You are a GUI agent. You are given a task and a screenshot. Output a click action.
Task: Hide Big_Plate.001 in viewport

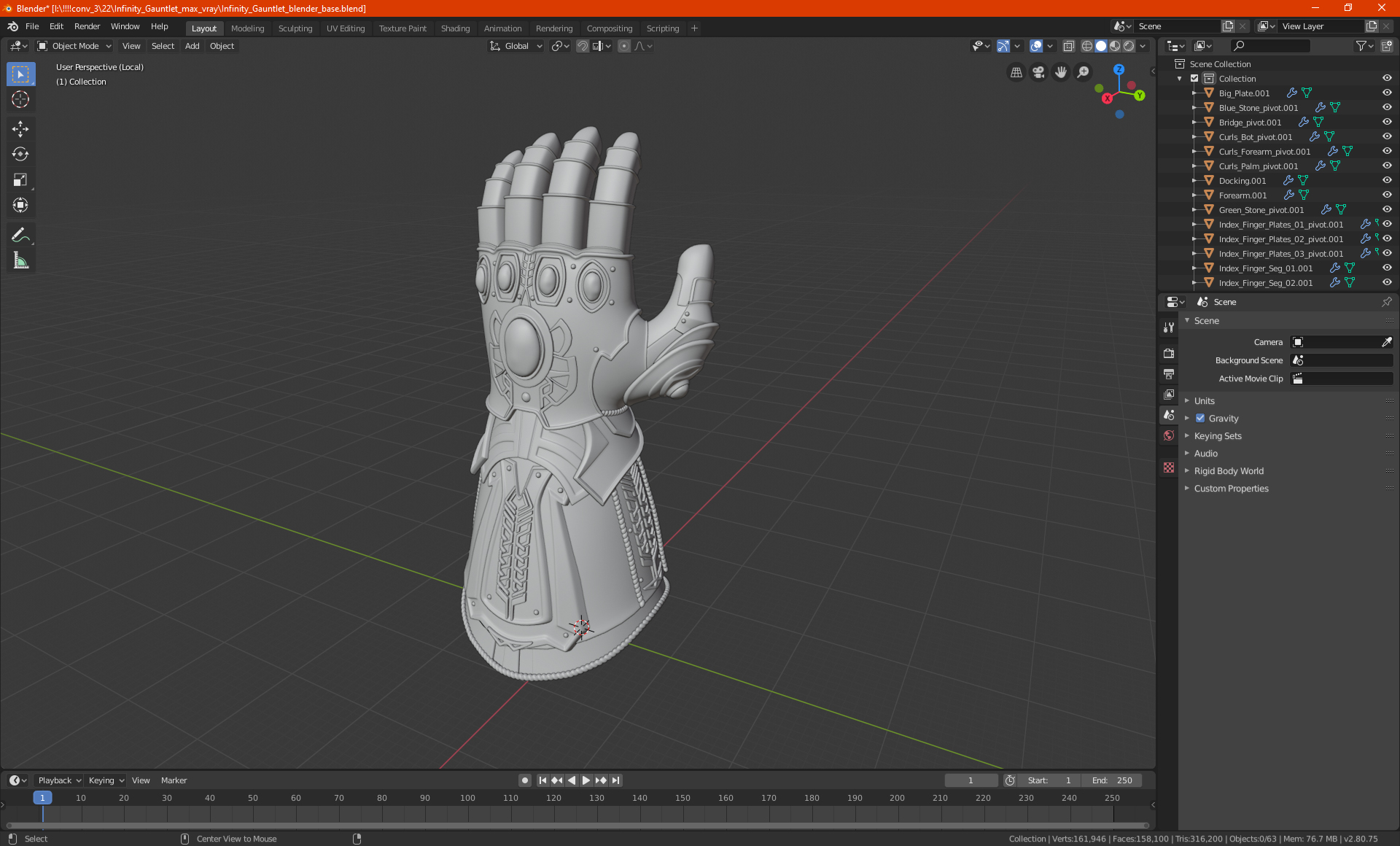(1387, 93)
